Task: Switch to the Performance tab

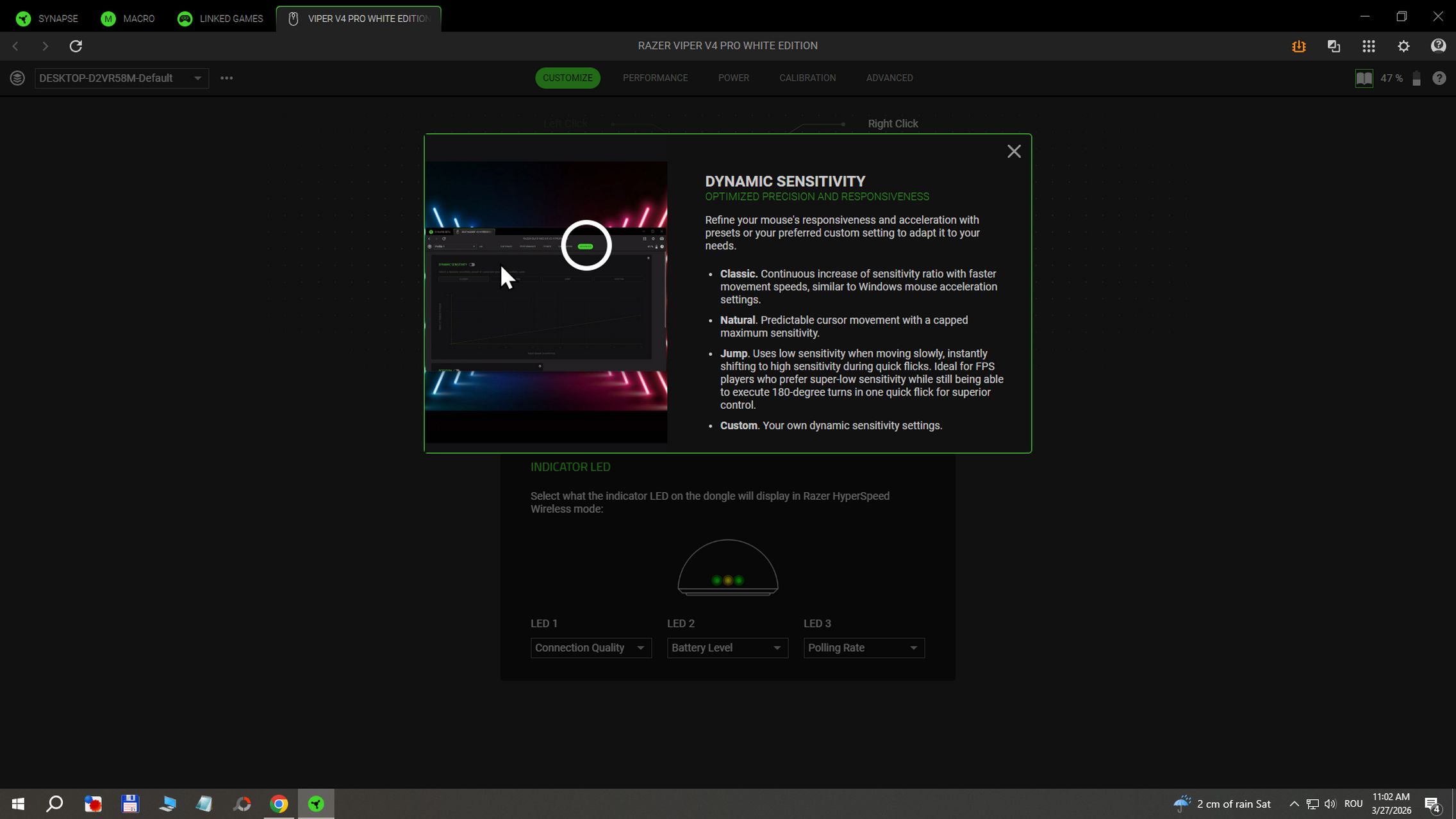Action: tap(655, 78)
